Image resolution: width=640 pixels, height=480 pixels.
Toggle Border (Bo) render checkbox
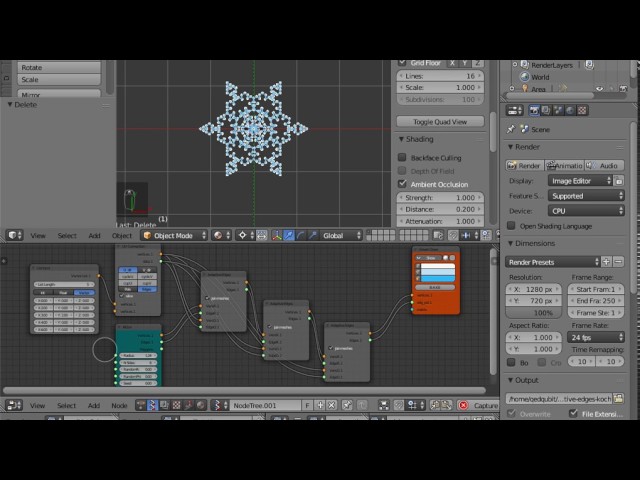tap(511, 362)
